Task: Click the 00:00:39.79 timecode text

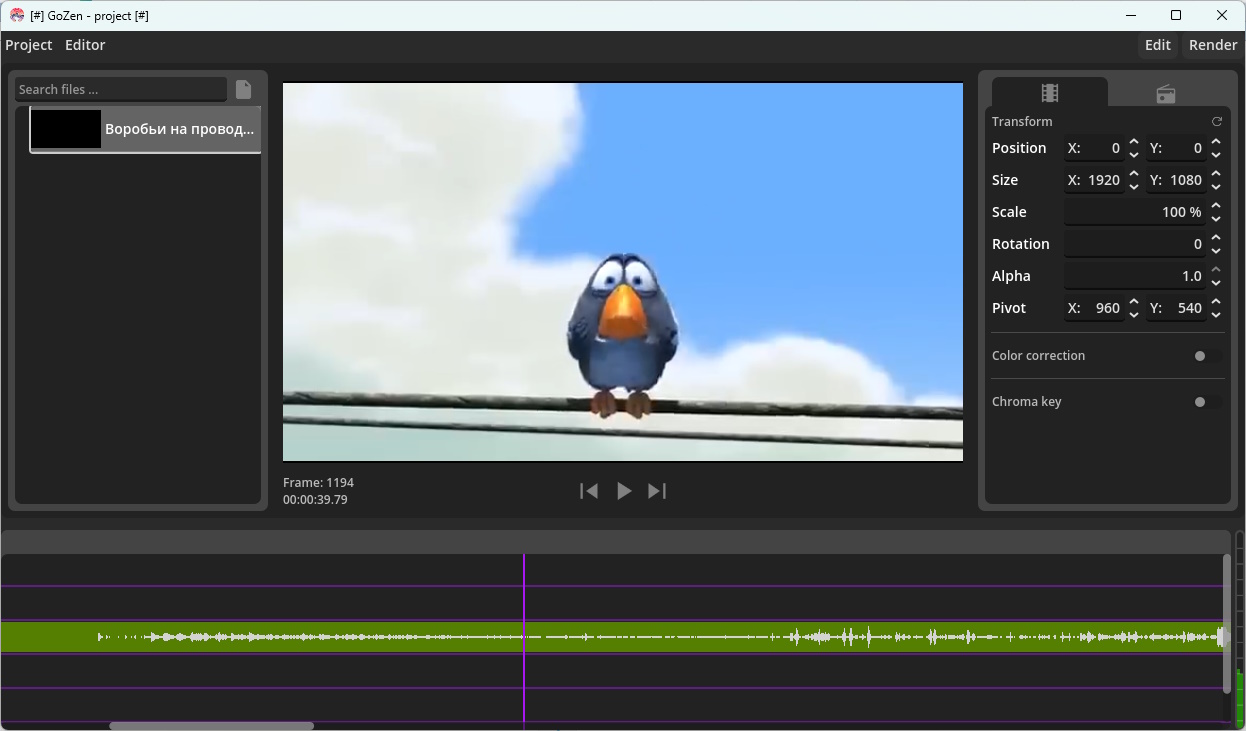Action: (315, 500)
